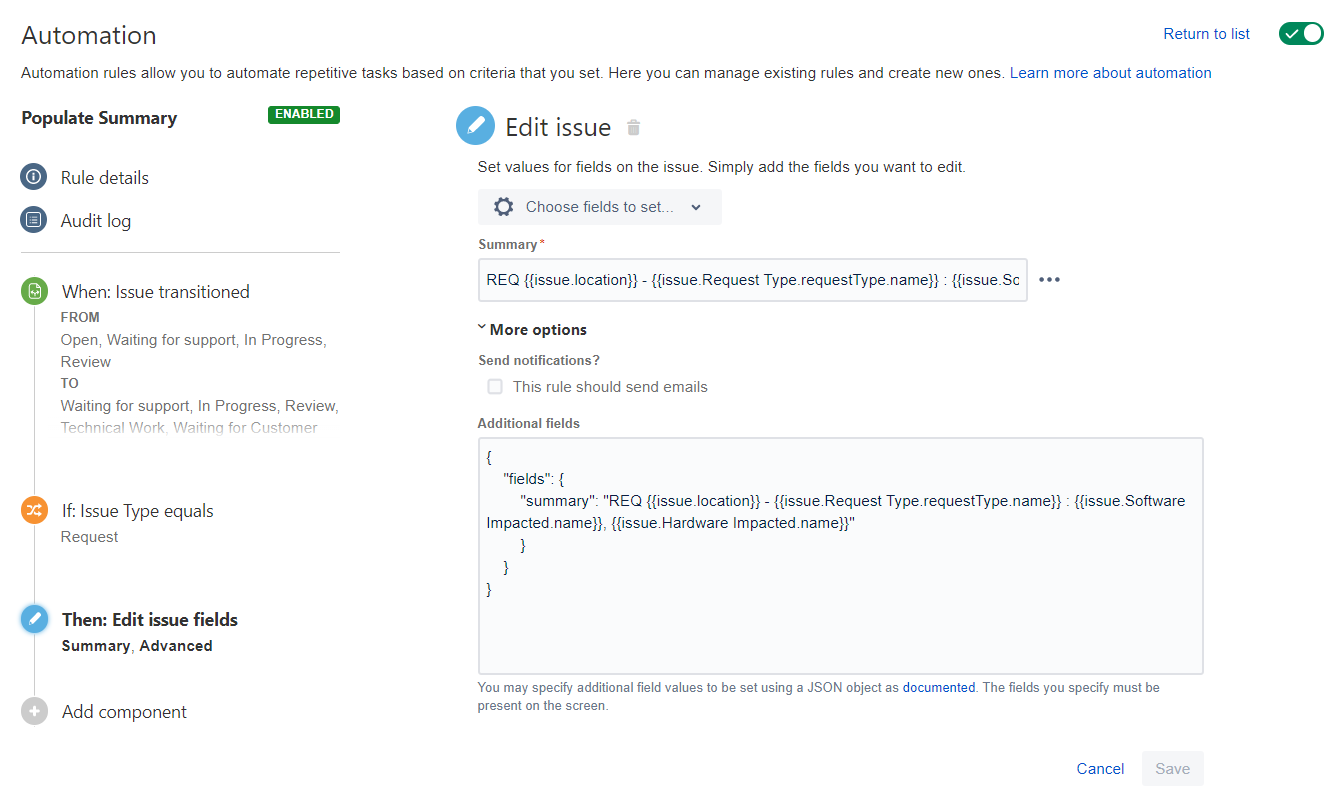Click the blue Edit issue fields icon

click(x=34, y=618)
